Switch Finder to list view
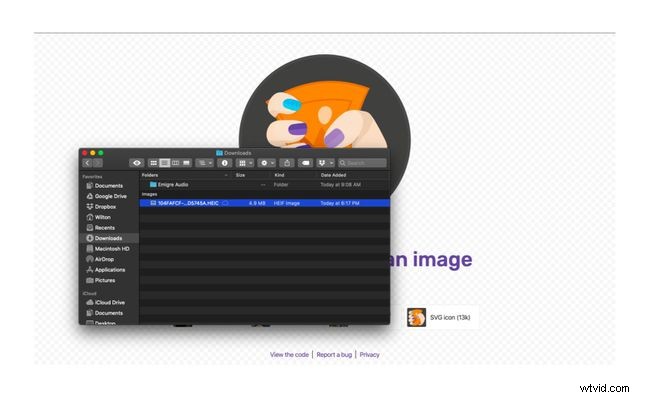Screen dimensions: 650x398 coord(165,163)
